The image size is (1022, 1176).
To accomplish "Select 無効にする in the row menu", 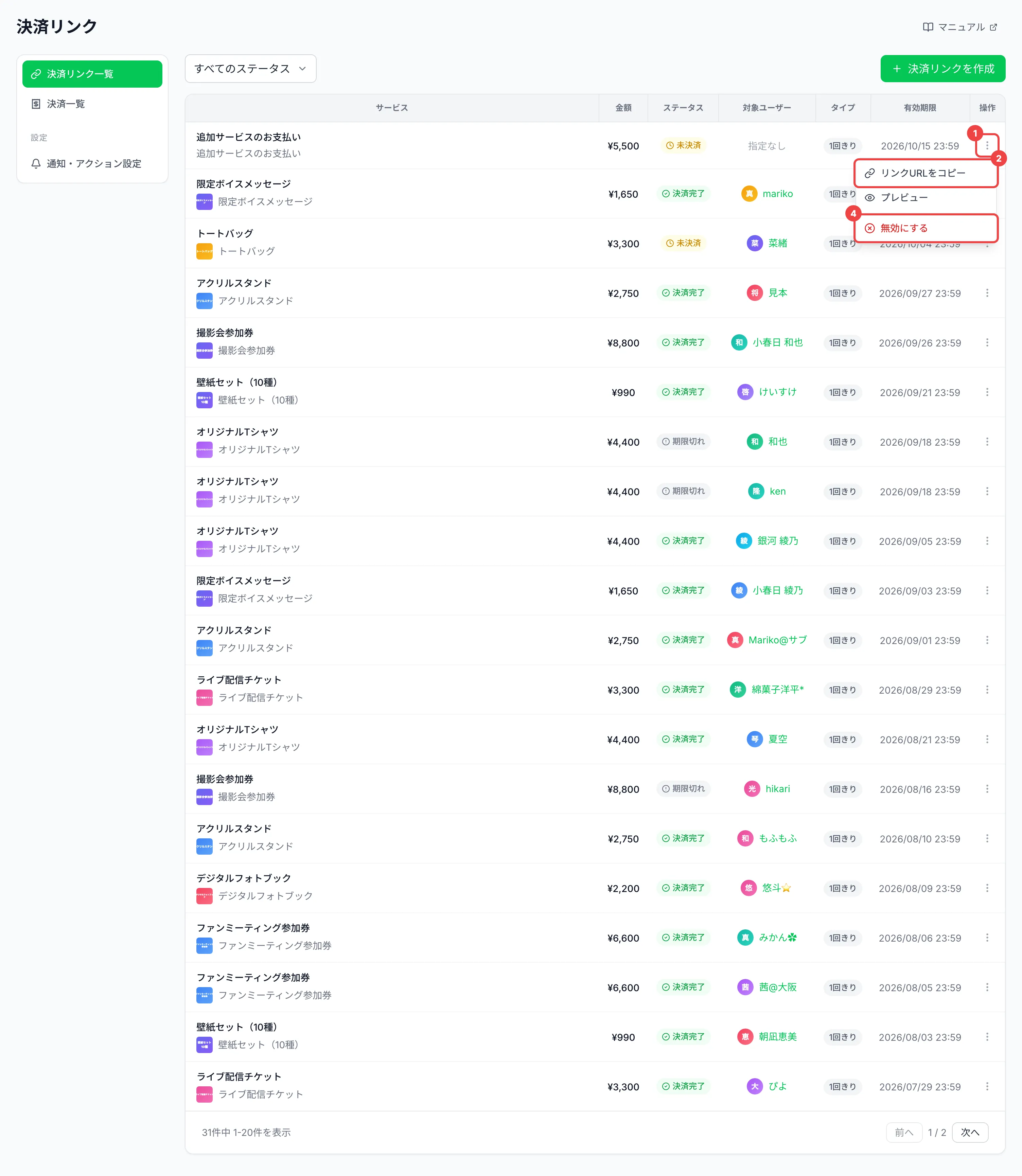I will click(926, 228).
